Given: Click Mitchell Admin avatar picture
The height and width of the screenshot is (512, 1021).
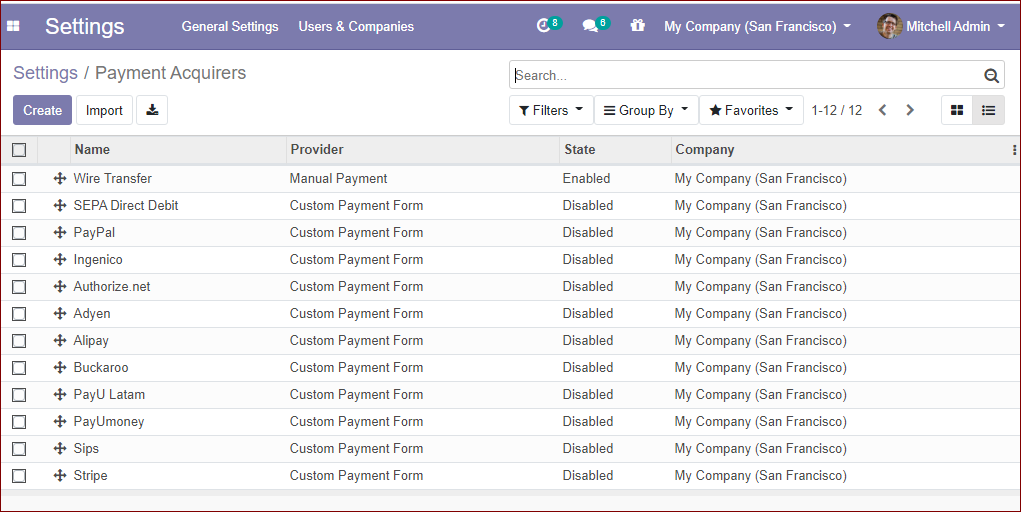Looking at the screenshot, I should coord(889,26).
